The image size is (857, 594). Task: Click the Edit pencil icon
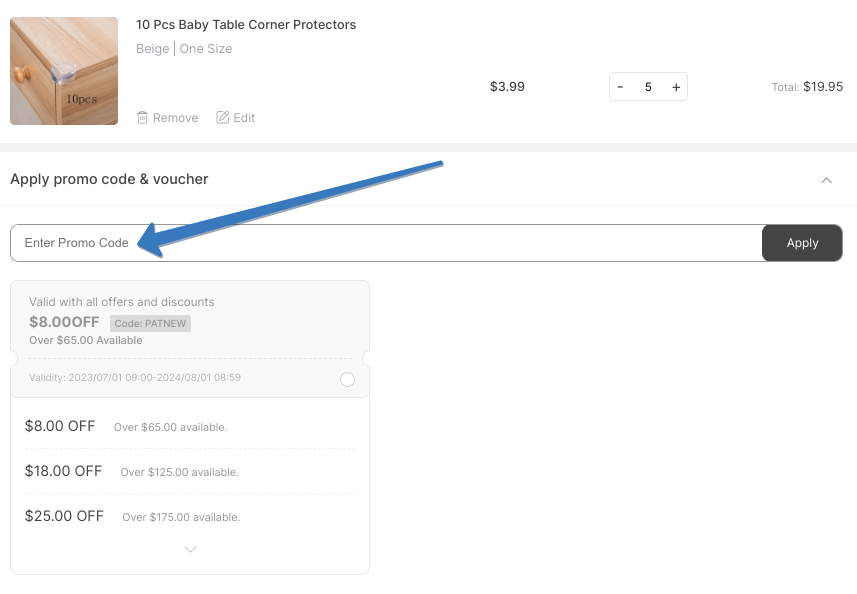223,117
